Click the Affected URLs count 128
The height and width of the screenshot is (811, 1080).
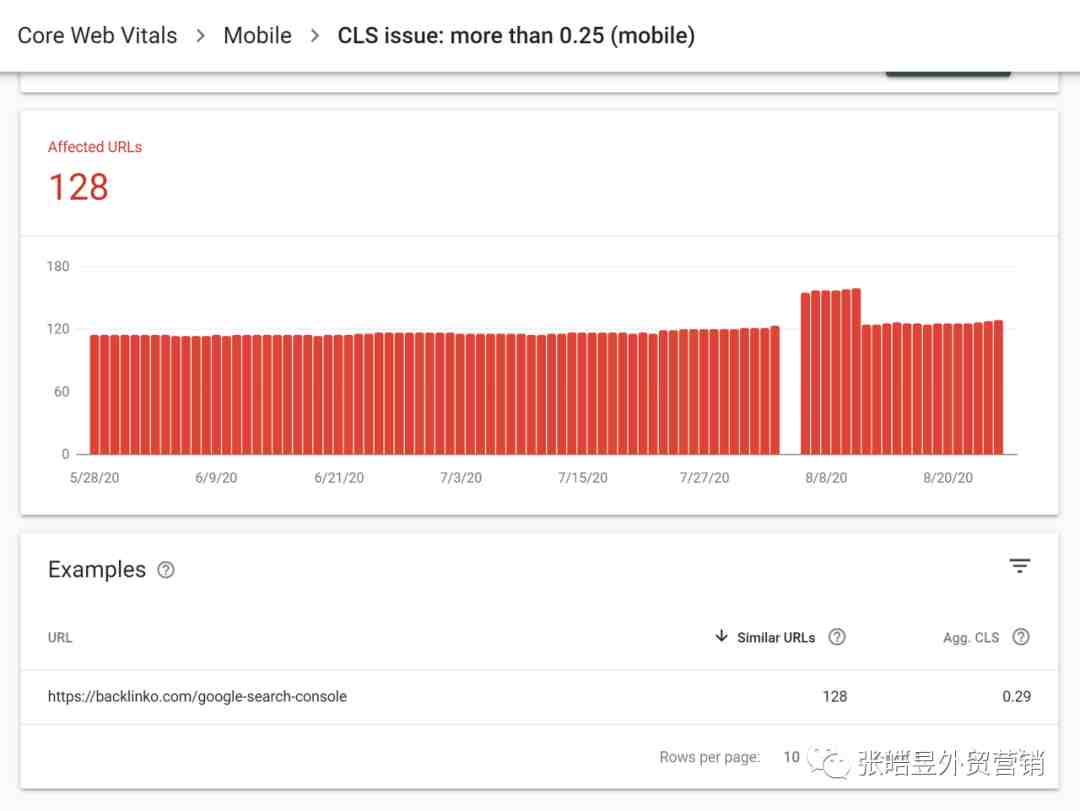pyautogui.click(x=79, y=187)
